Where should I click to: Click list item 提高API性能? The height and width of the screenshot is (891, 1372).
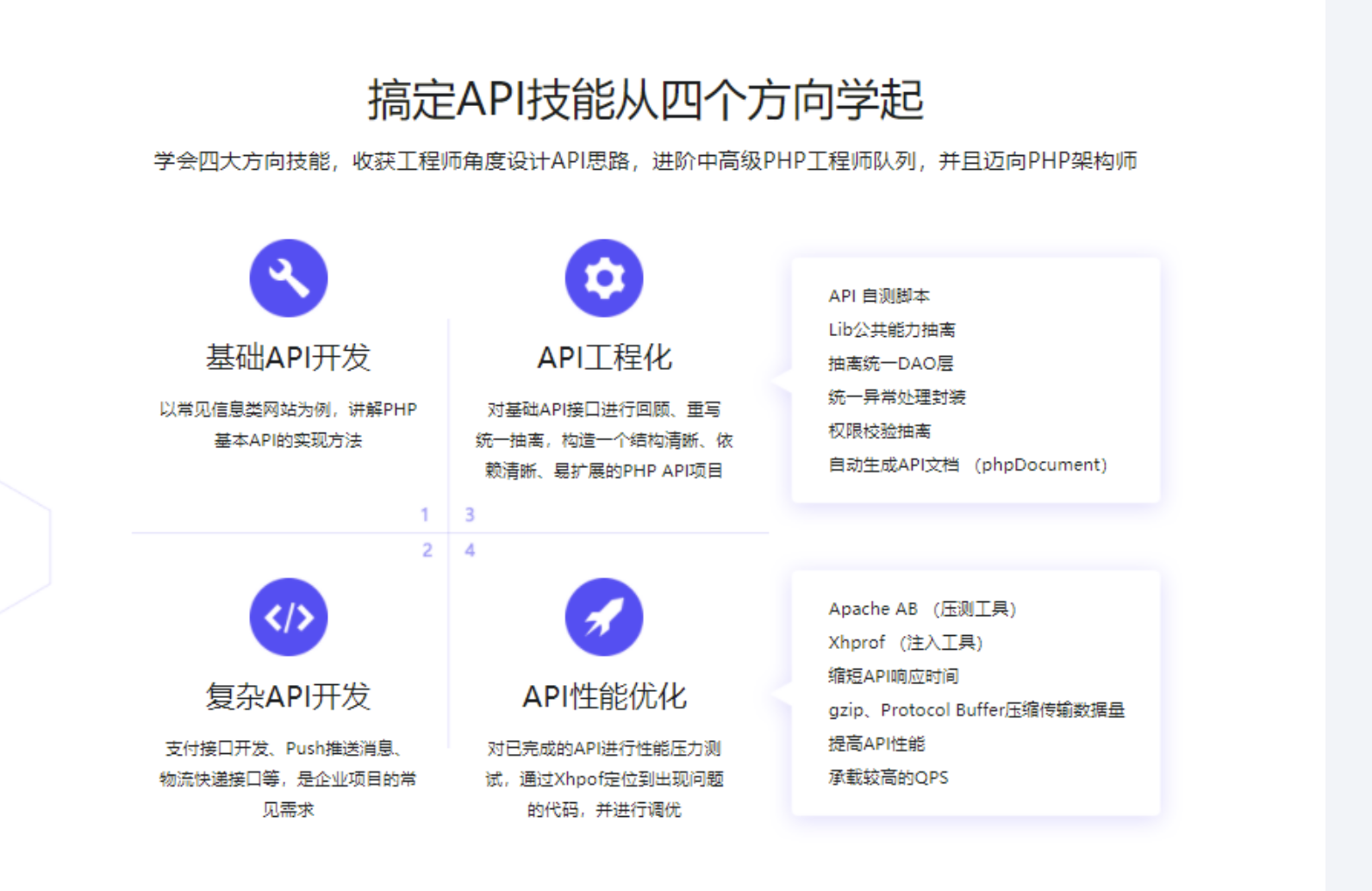click(x=876, y=744)
